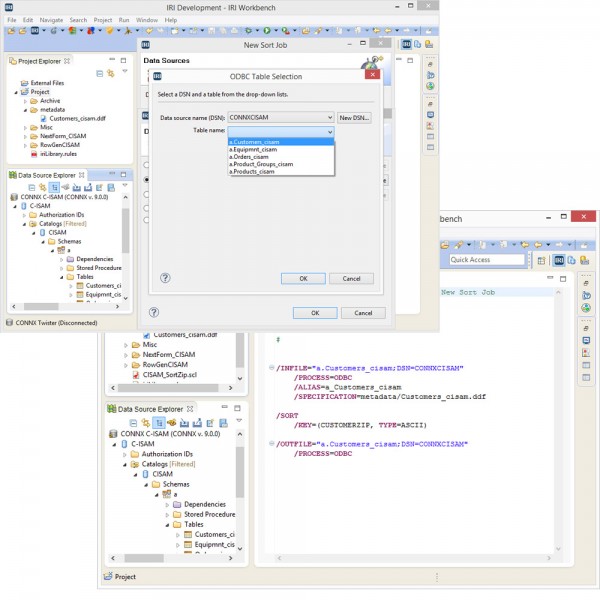The width and height of the screenshot is (600, 600).
Task: Collapse Catalogs node in upper Data Source Explorer
Action: click(x=24, y=224)
